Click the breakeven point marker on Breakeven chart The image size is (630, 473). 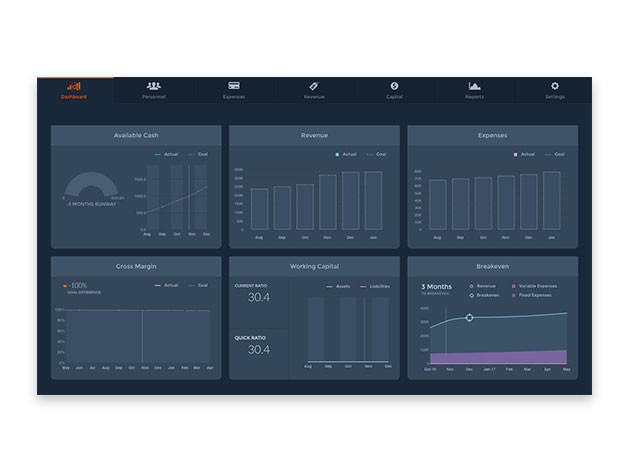469,318
